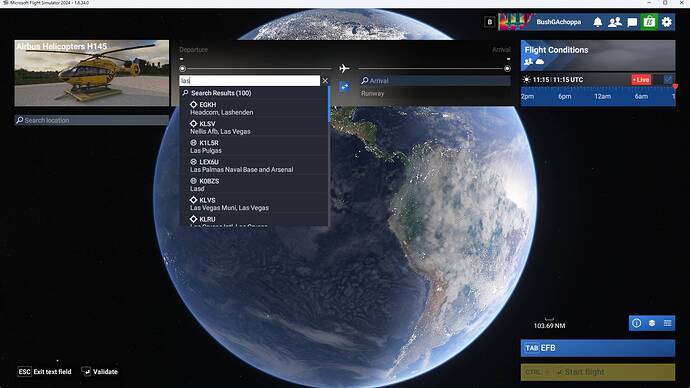
Task: Open the map info icon
Action: coord(636,323)
